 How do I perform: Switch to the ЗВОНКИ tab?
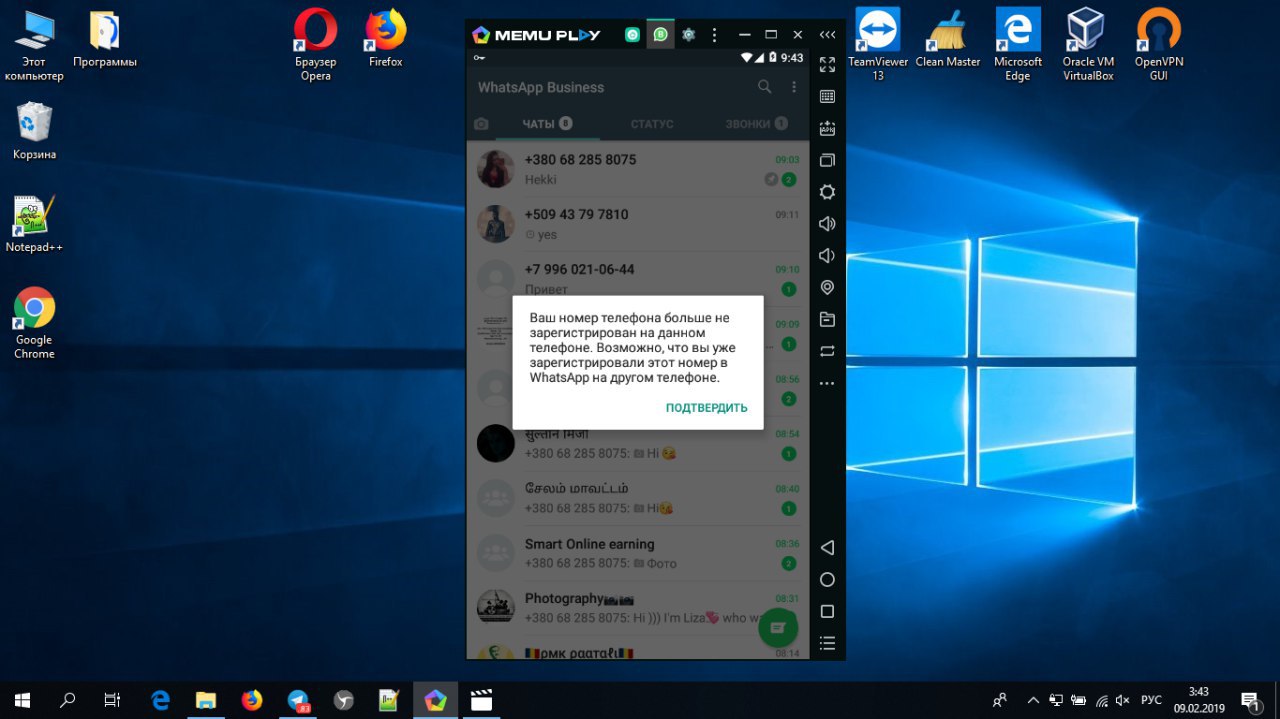[x=757, y=124]
